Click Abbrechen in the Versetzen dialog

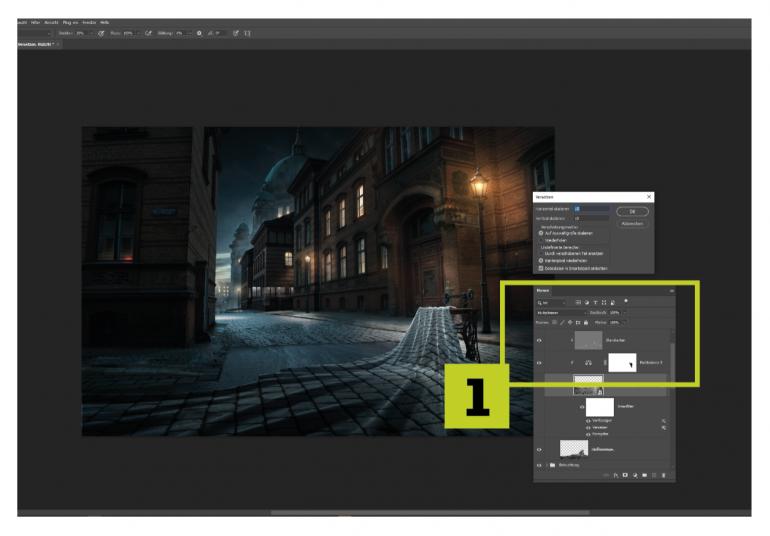pos(632,224)
